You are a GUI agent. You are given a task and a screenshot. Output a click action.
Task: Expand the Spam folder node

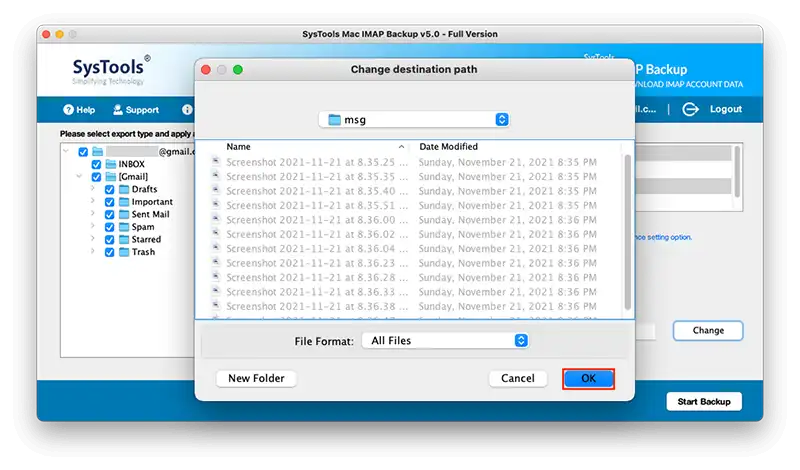click(92, 226)
